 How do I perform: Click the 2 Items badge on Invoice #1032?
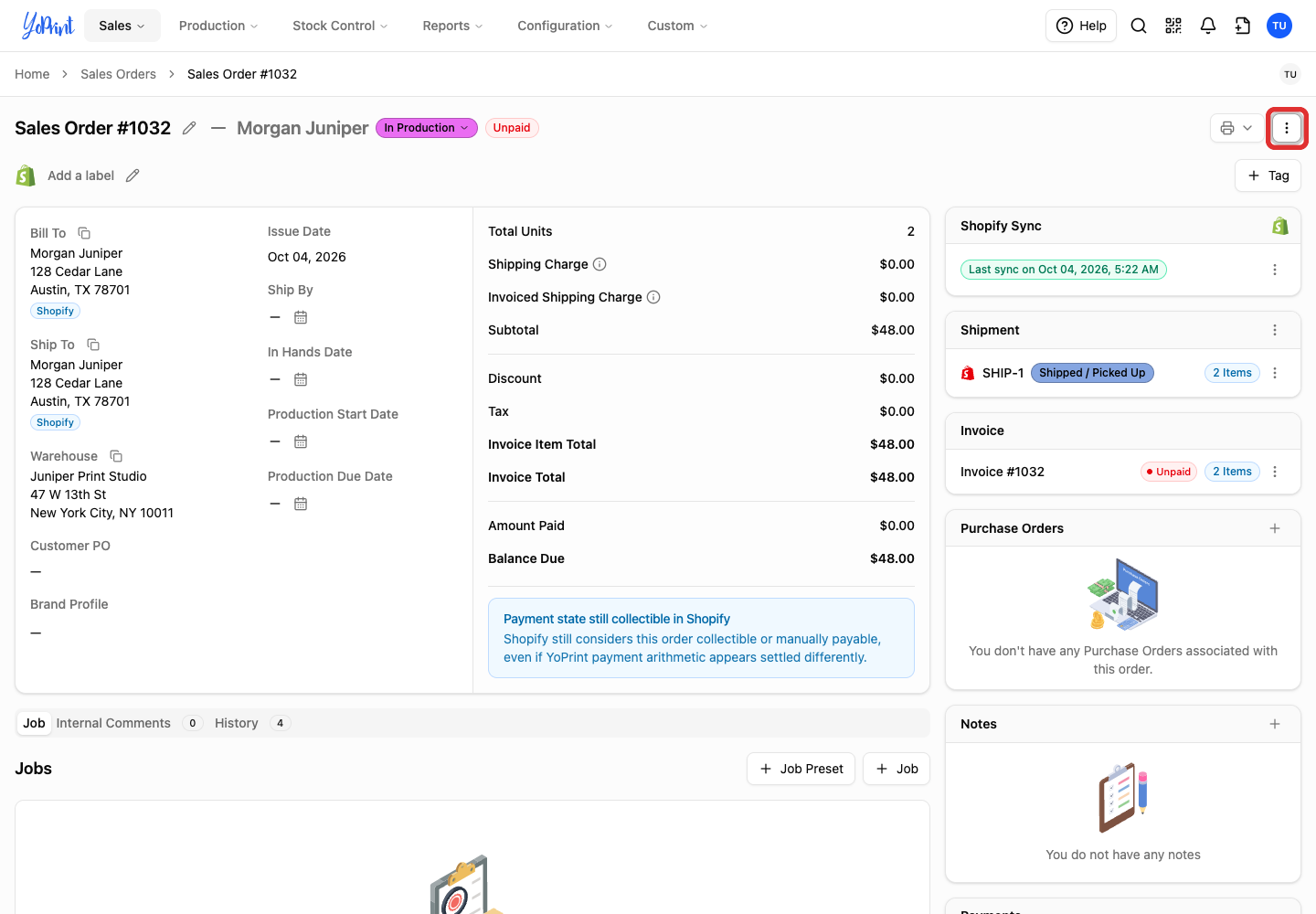click(1232, 472)
